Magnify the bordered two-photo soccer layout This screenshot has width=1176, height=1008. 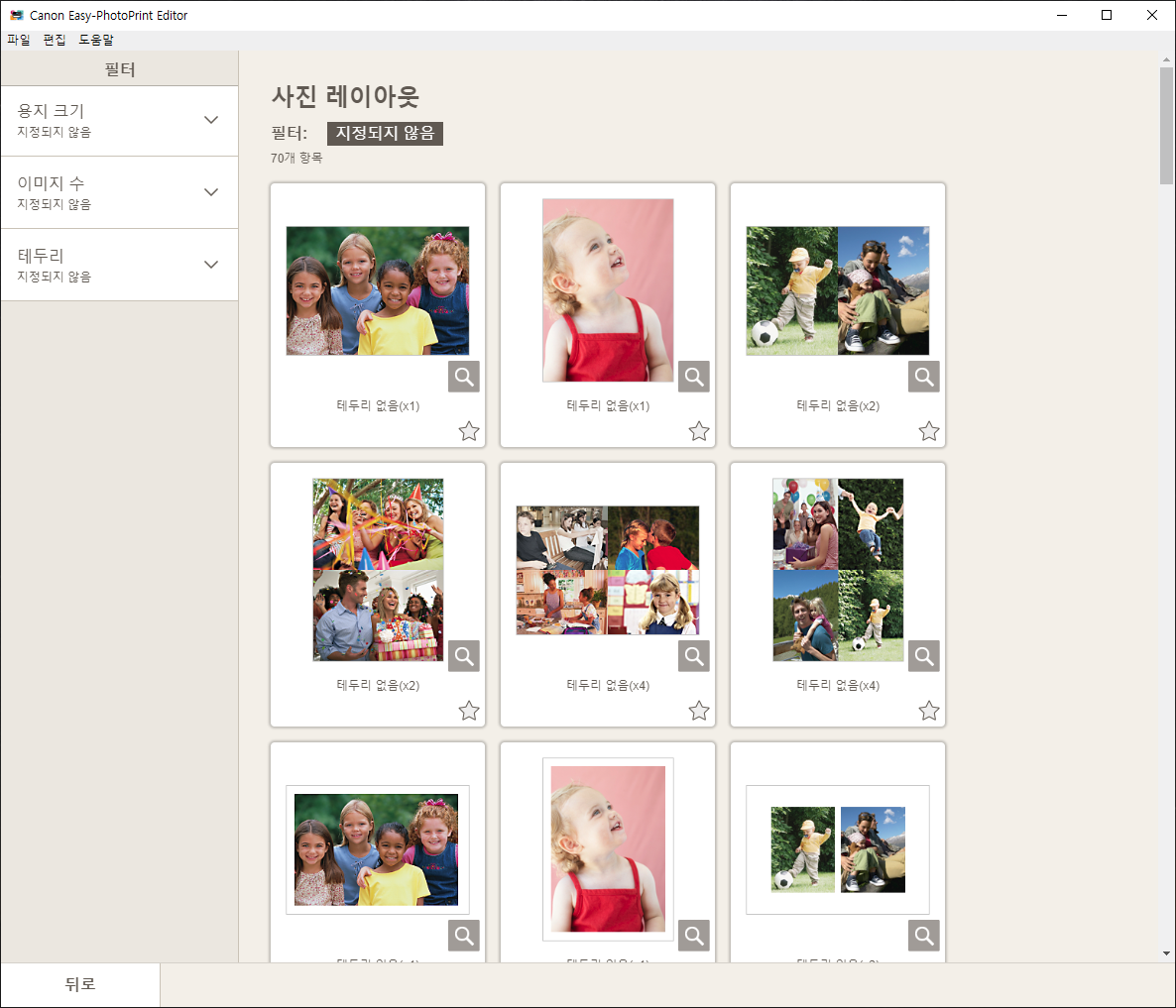923,936
